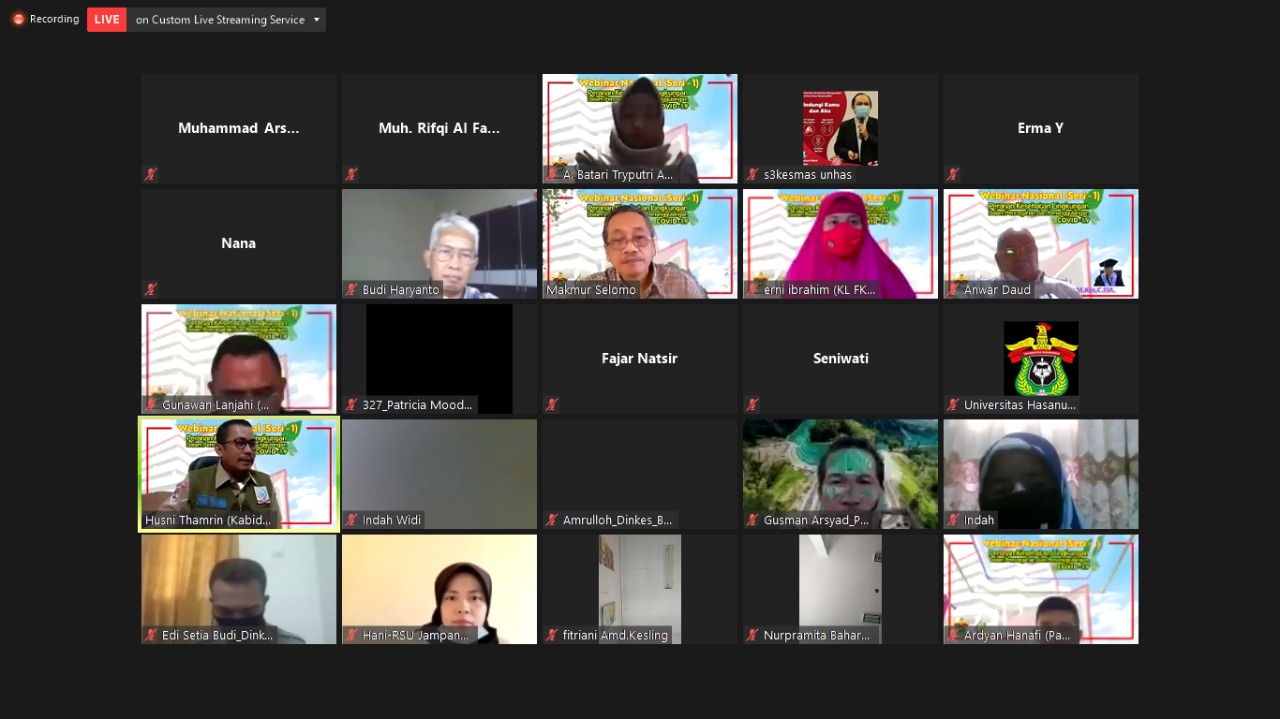The height and width of the screenshot is (719, 1280).
Task: Click the Recording status text
Action: point(54,19)
